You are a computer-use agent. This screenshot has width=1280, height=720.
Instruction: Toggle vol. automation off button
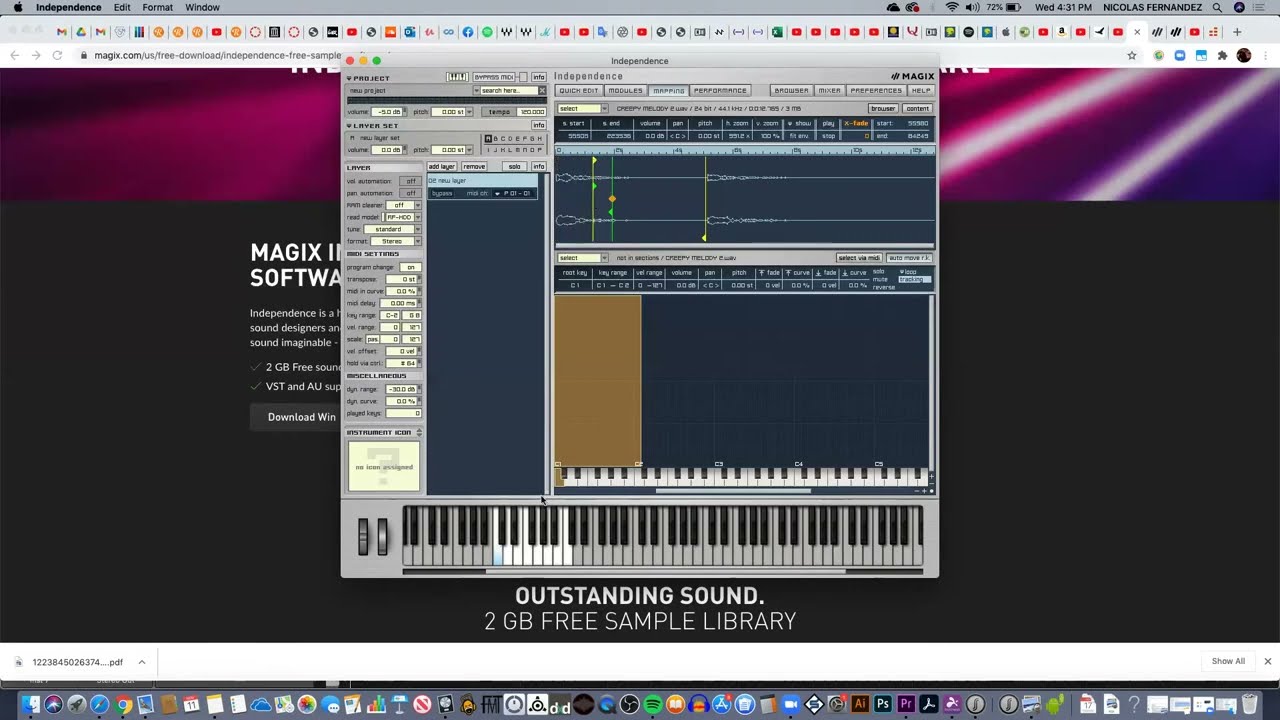pyautogui.click(x=410, y=181)
